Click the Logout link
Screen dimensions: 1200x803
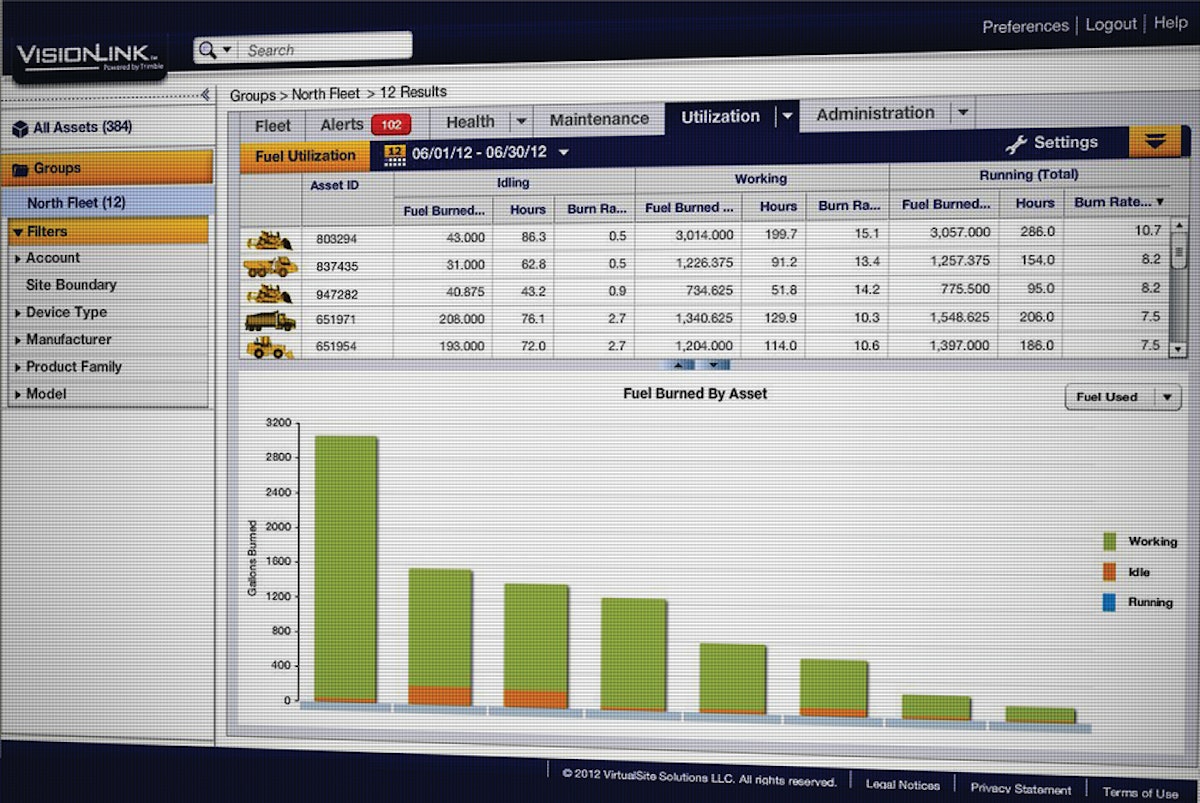(1111, 24)
